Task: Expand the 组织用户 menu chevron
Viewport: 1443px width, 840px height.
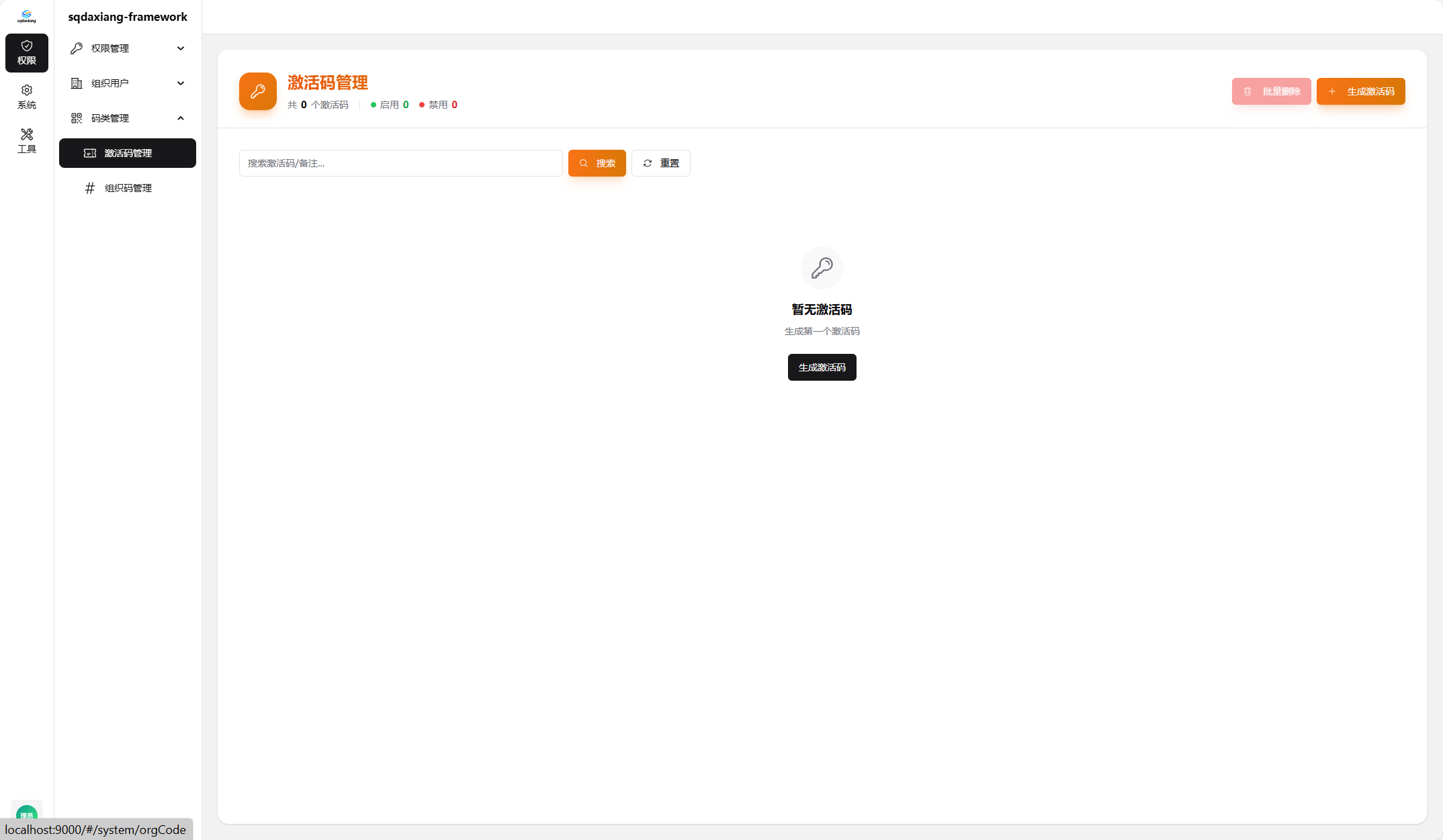Action: [181, 83]
